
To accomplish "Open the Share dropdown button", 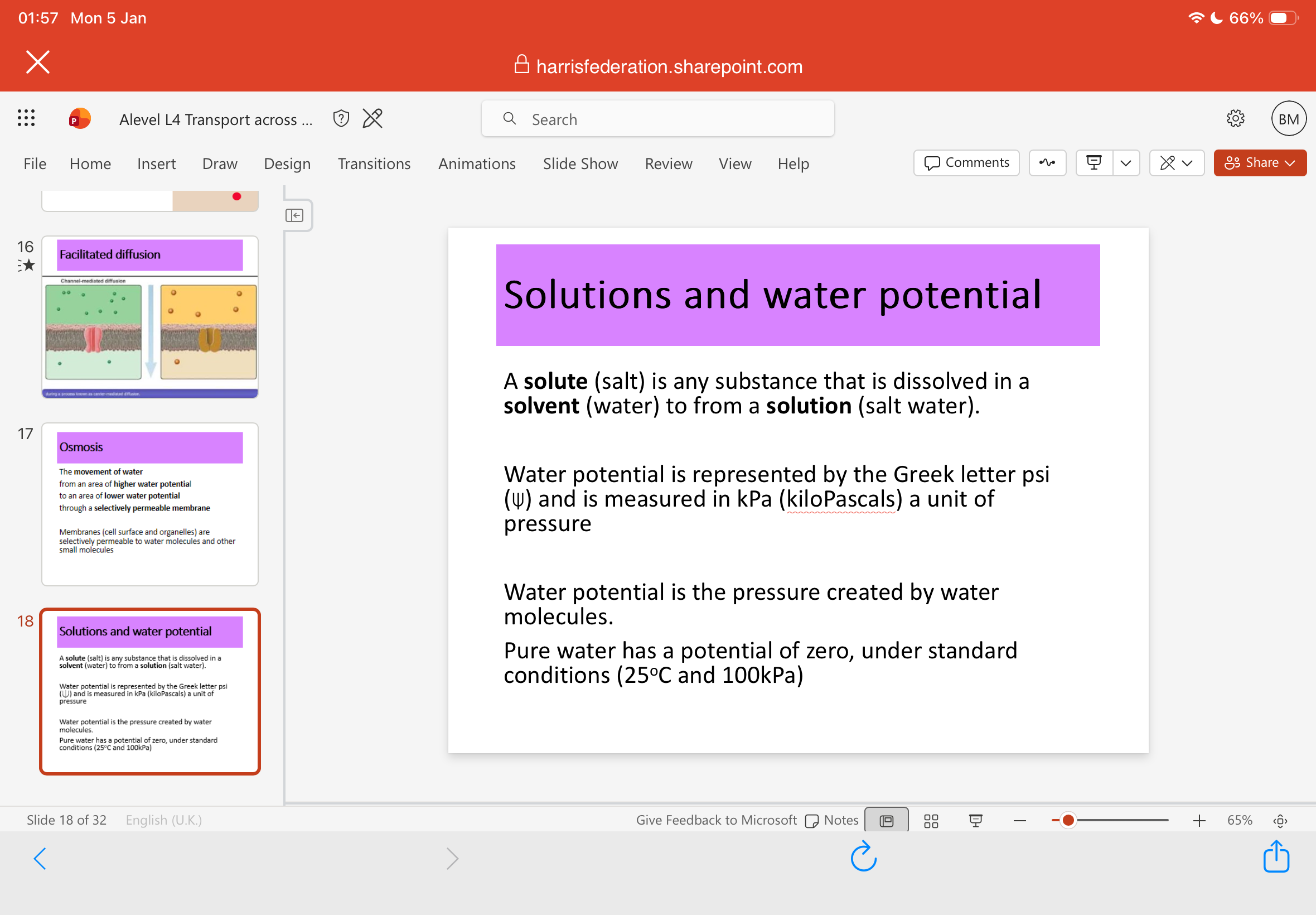I will click(1260, 163).
